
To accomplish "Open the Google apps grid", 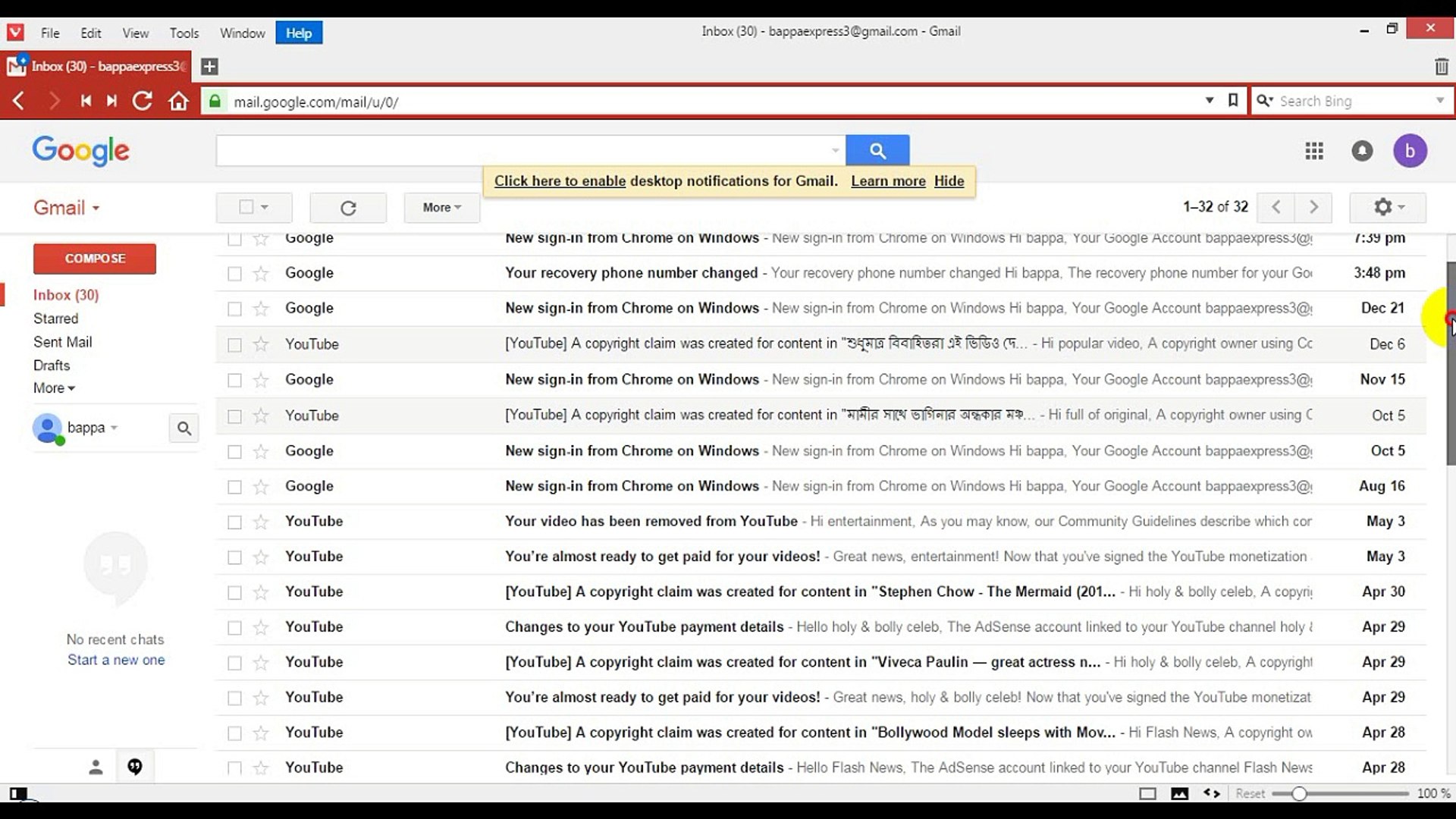I will (1314, 151).
